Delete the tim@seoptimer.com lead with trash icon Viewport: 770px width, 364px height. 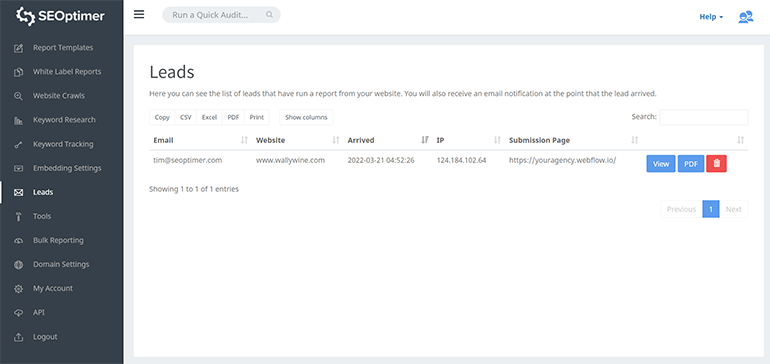[716, 164]
